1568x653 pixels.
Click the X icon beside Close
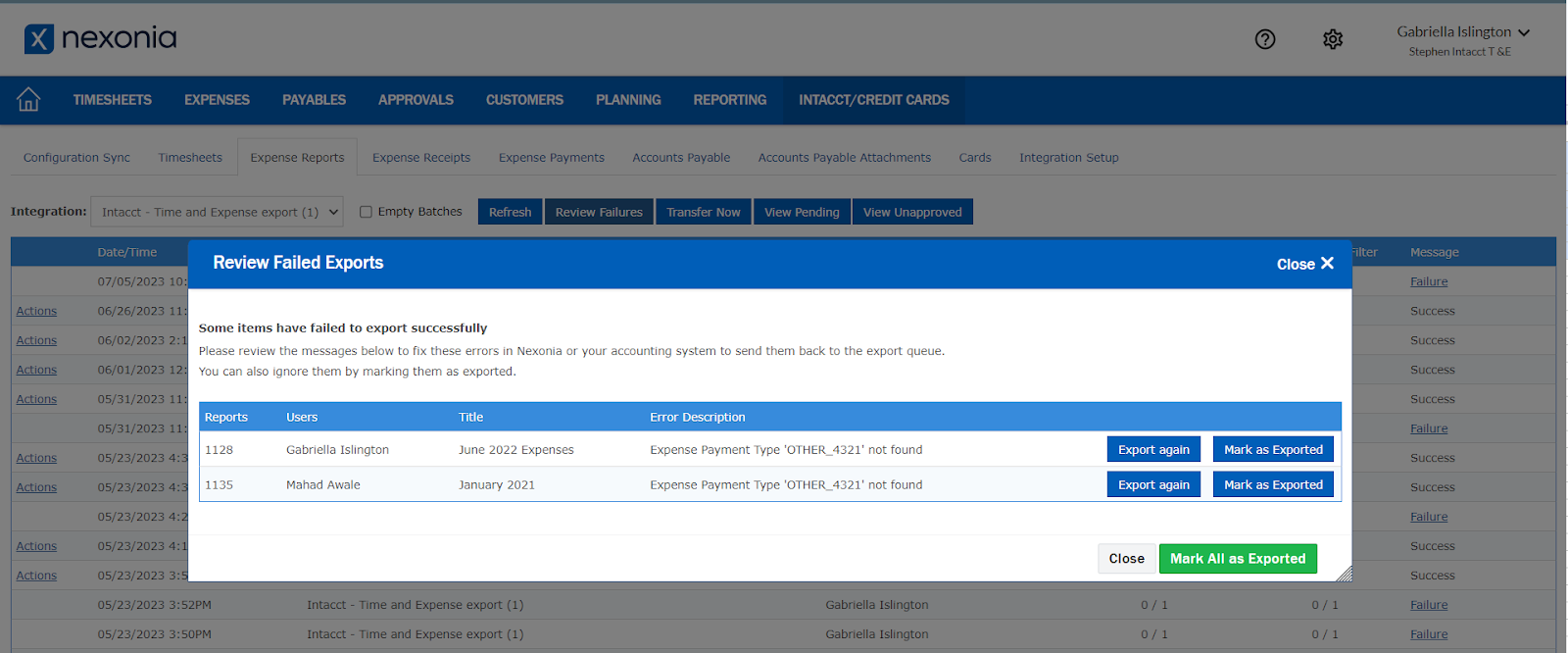[x=1328, y=263]
